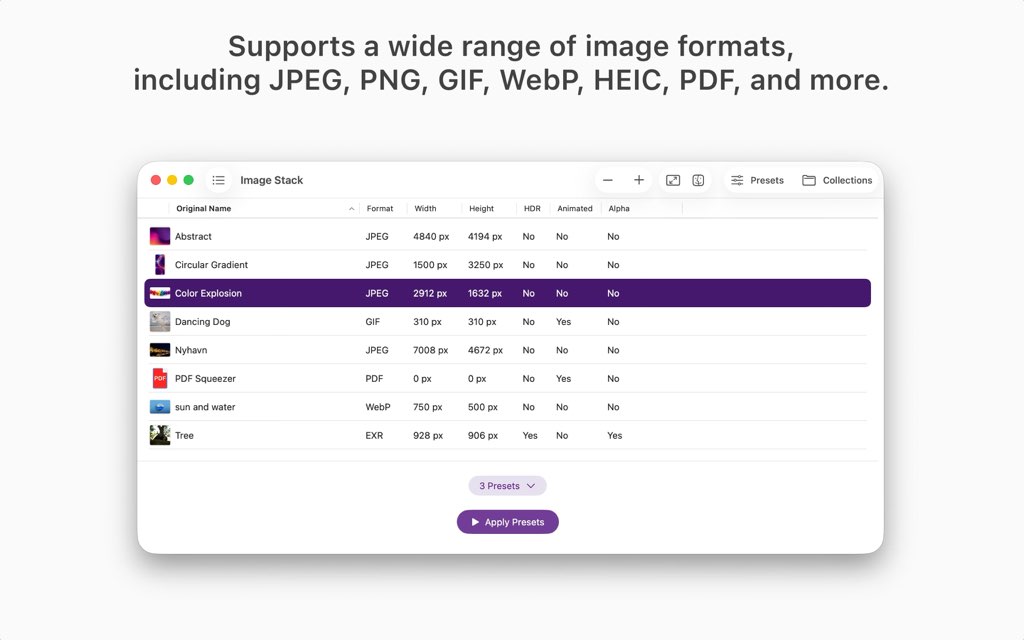Click the sort chevron on Original Name
Screen dimensions: 1024x640
pyautogui.click(x=349, y=208)
